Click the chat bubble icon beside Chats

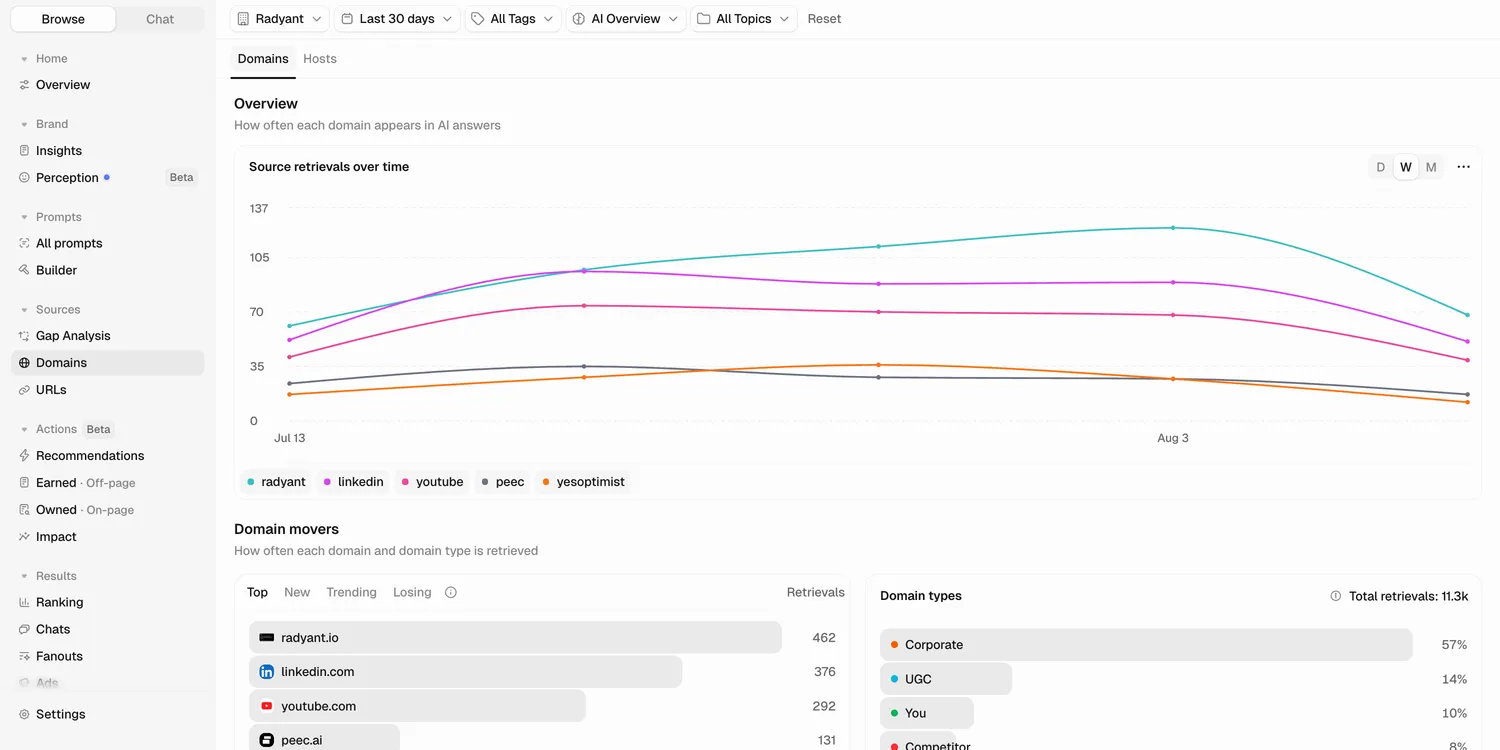[x=24, y=630]
